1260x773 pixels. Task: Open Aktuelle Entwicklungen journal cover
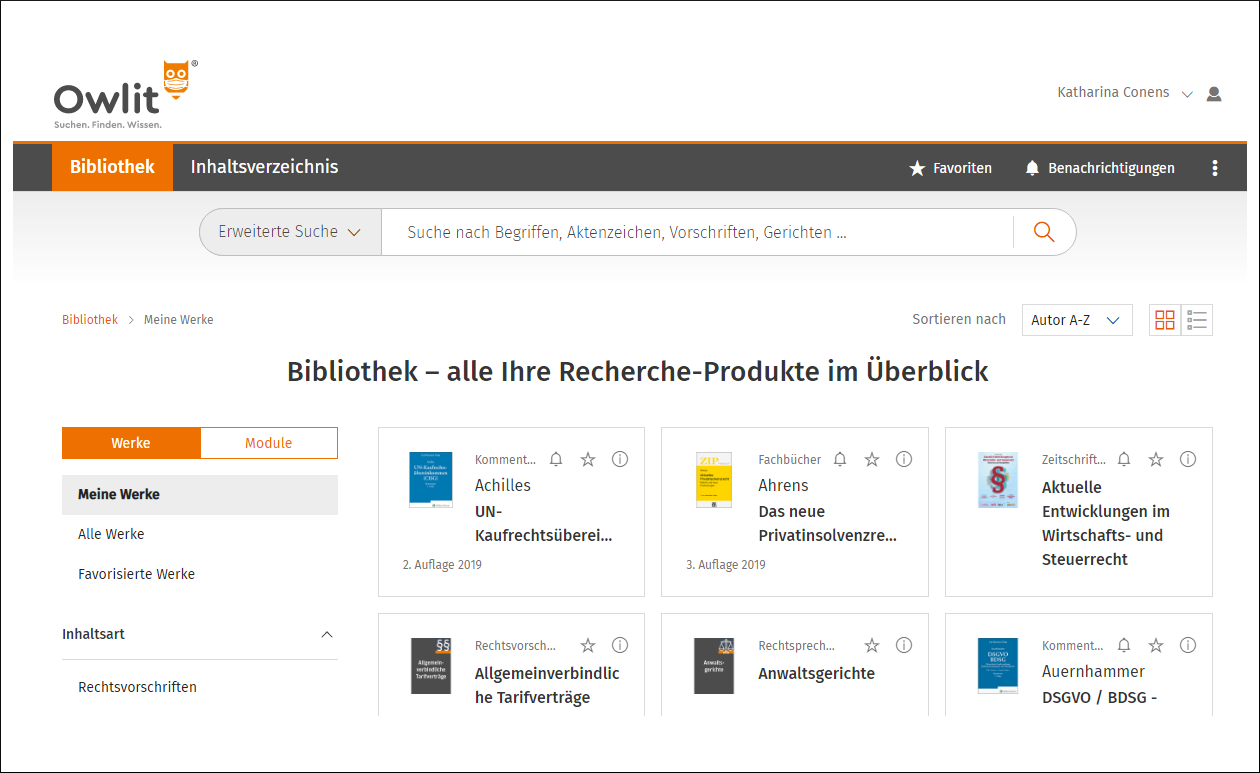click(x=998, y=480)
